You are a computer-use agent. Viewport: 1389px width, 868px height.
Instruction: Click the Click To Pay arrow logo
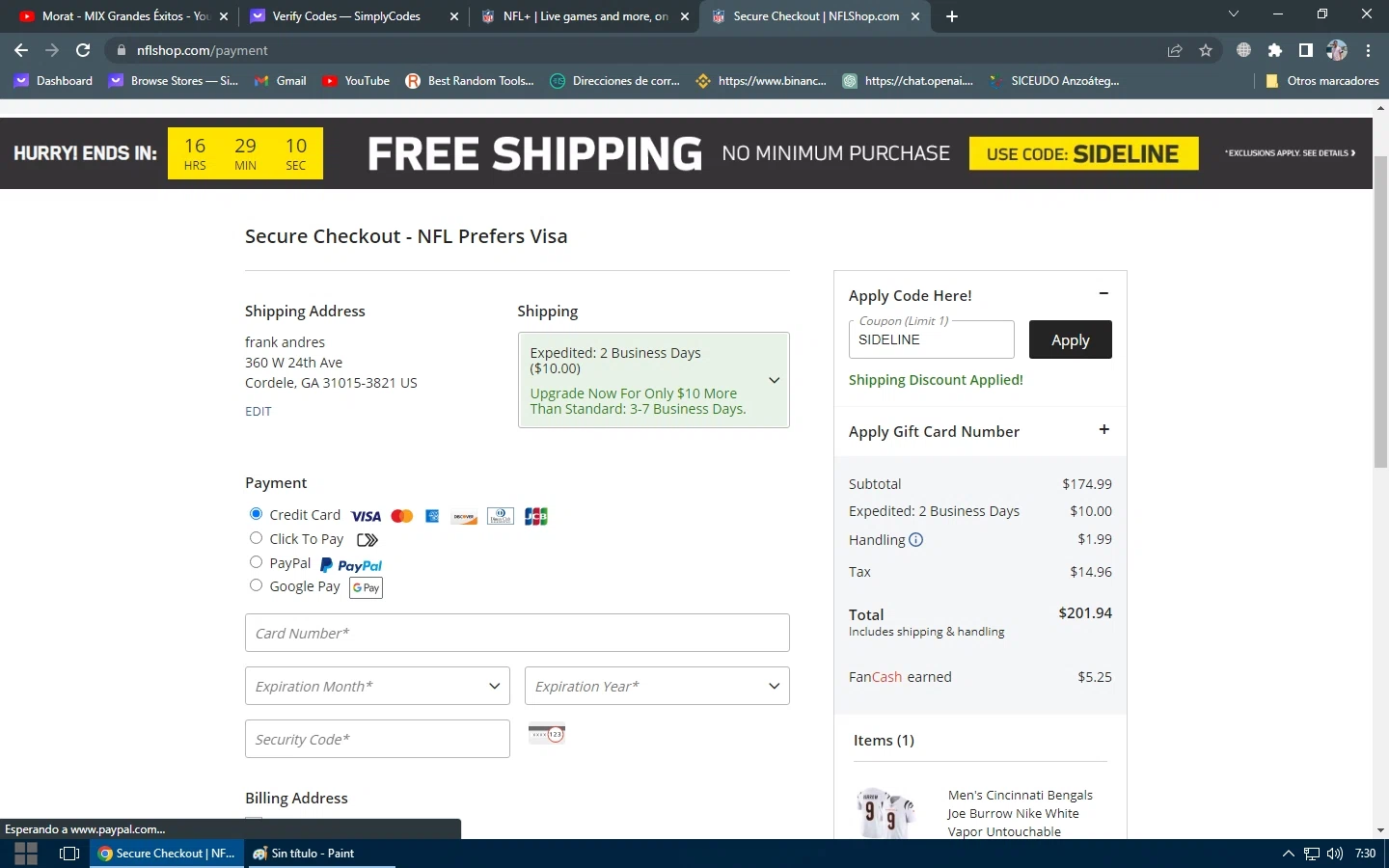click(368, 540)
